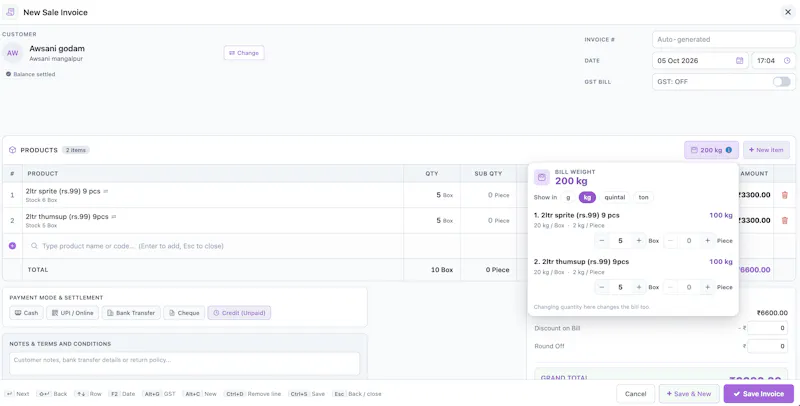Click the note icon next to 2ltr thumsup name
Screen dimensions: 800x406
114,217
